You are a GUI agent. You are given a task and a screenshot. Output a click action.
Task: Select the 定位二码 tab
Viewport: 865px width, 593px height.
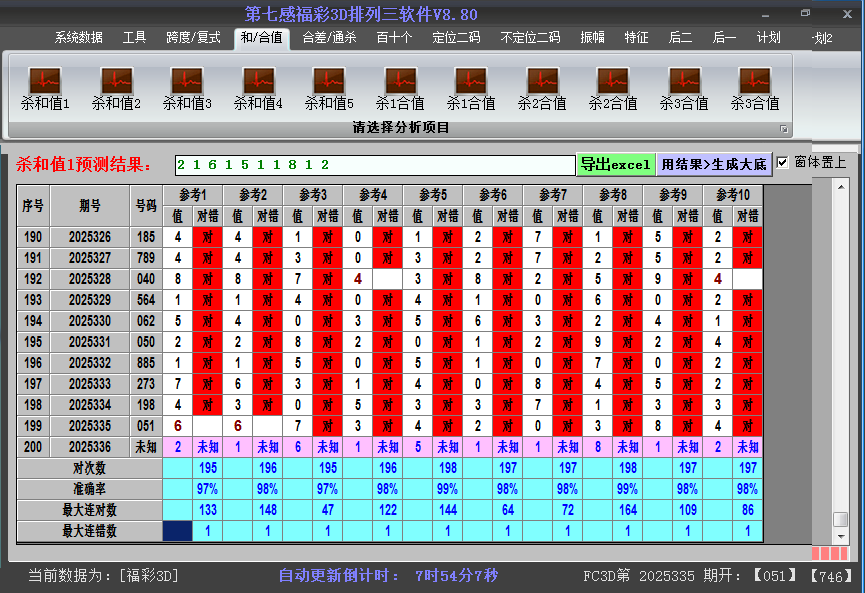456,38
